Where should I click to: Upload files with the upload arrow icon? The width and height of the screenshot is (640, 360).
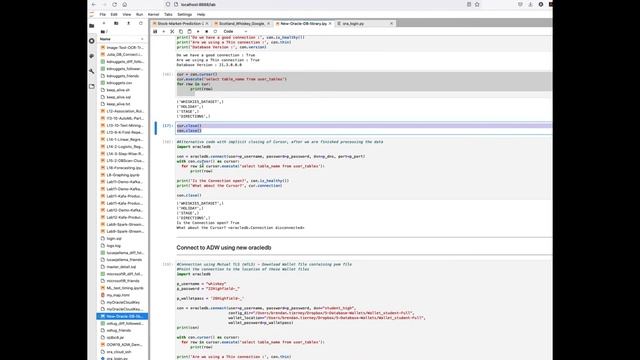pos(128,23)
